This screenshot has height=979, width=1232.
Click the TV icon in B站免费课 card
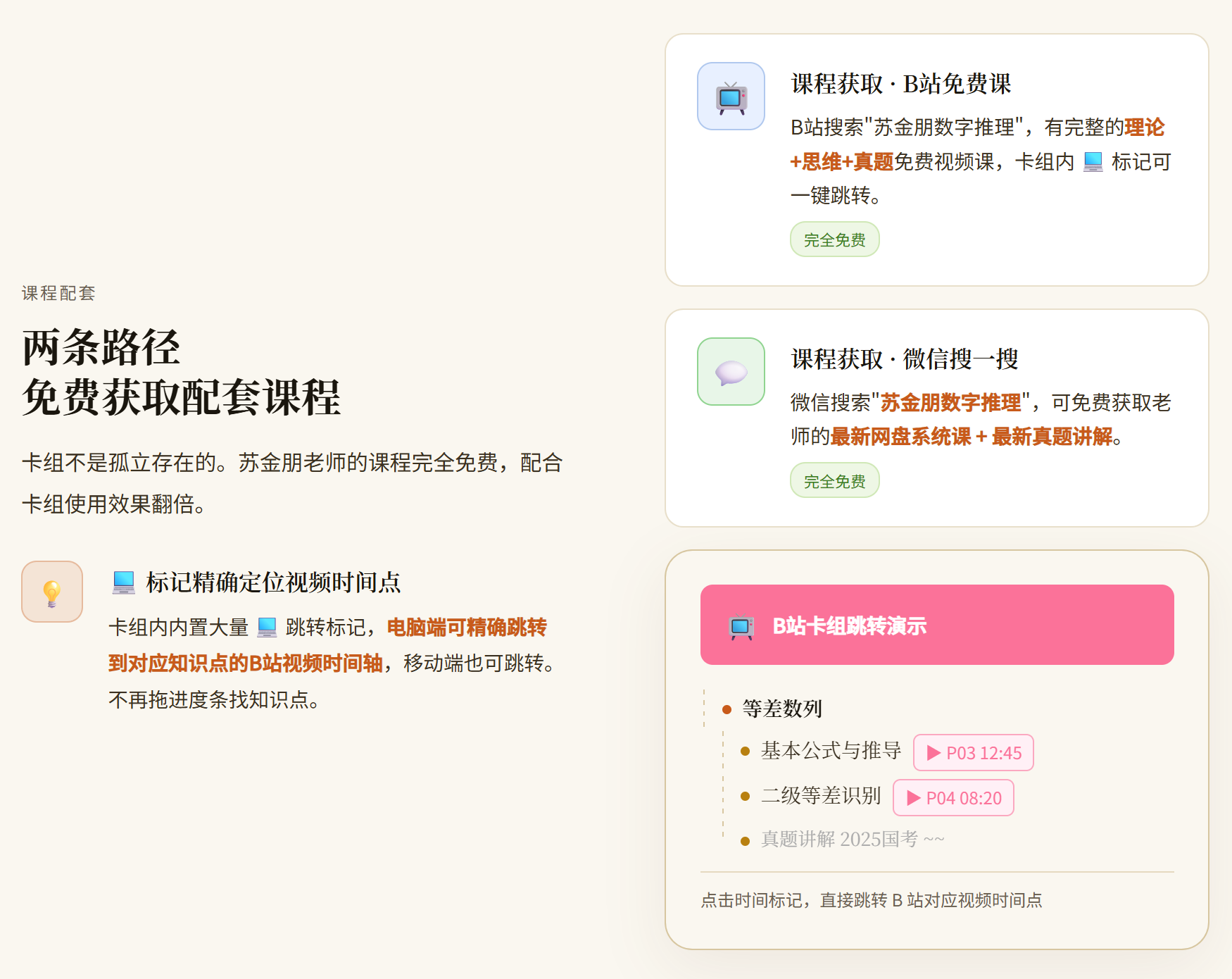coord(731,96)
